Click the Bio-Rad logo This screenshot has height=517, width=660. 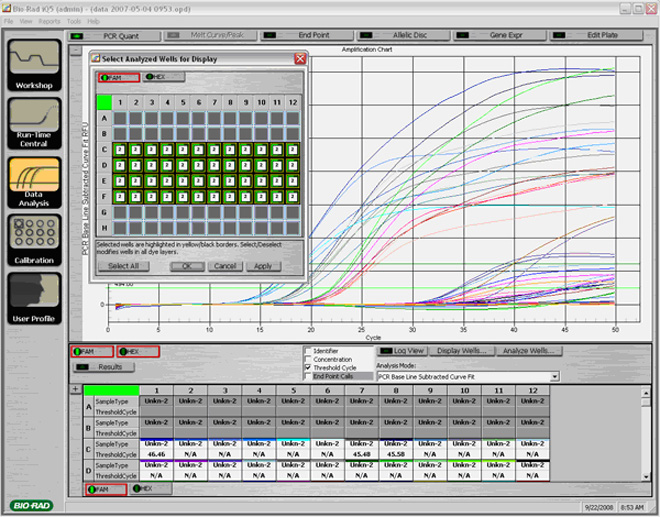point(31,505)
